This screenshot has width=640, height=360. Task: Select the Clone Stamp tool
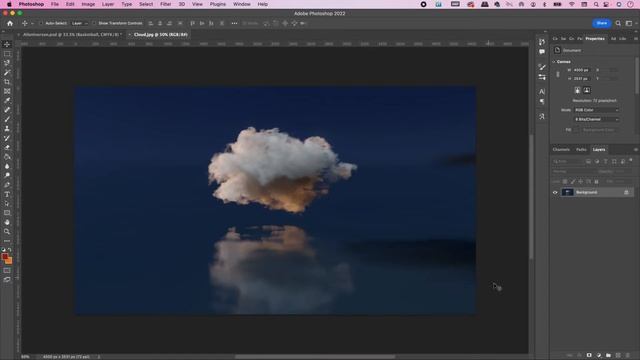coord(7,129)
